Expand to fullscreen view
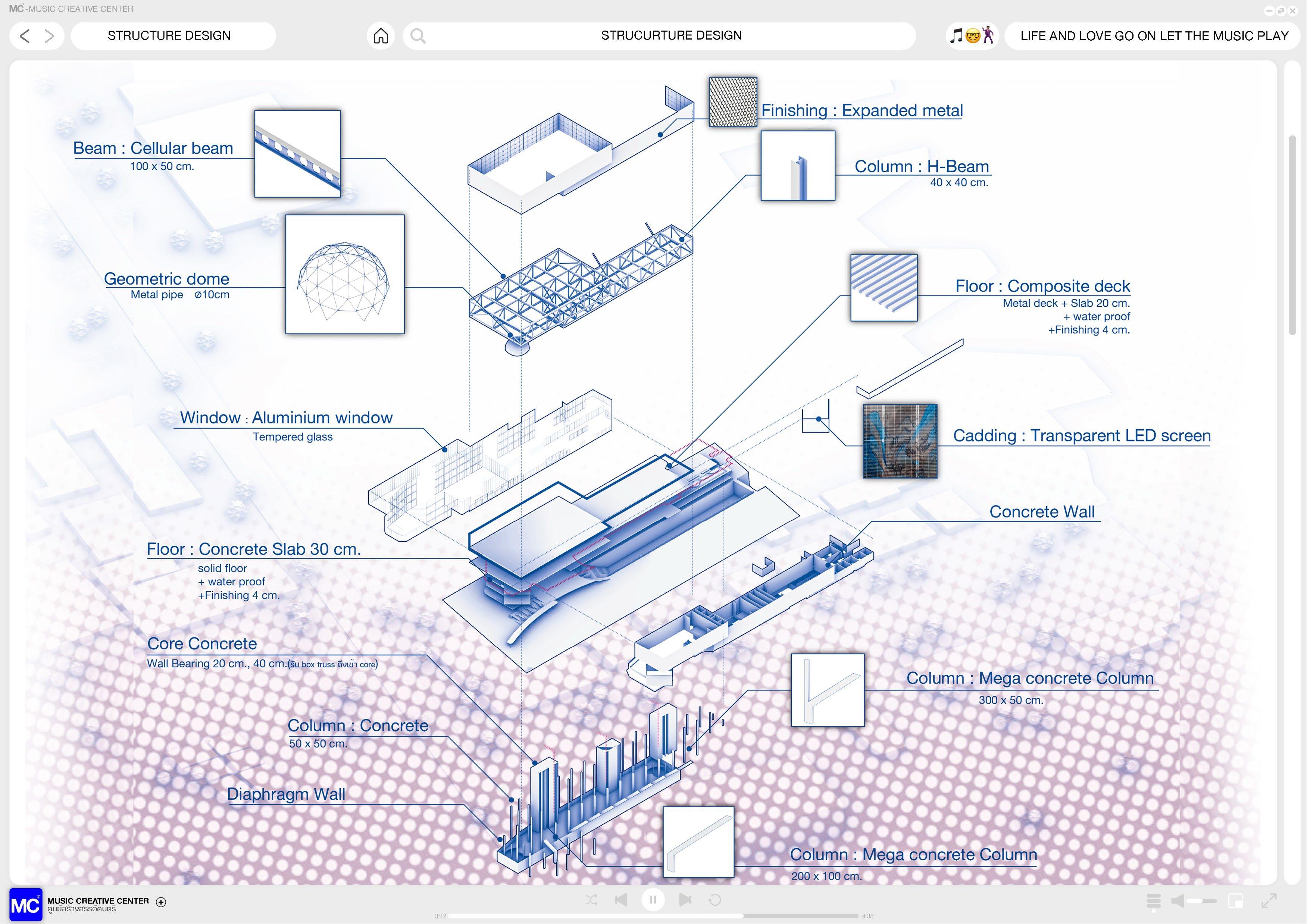1307x924 pixels. point(1269,900)
